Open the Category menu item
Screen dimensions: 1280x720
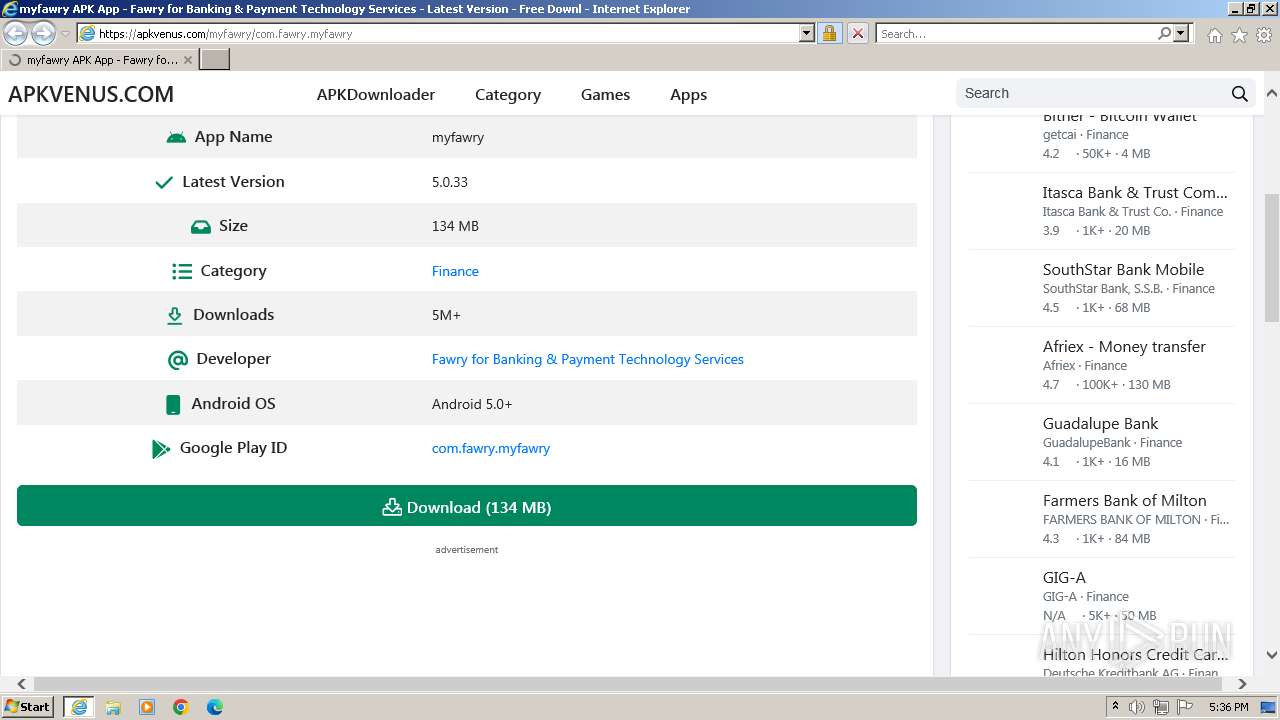coord(508,95)
